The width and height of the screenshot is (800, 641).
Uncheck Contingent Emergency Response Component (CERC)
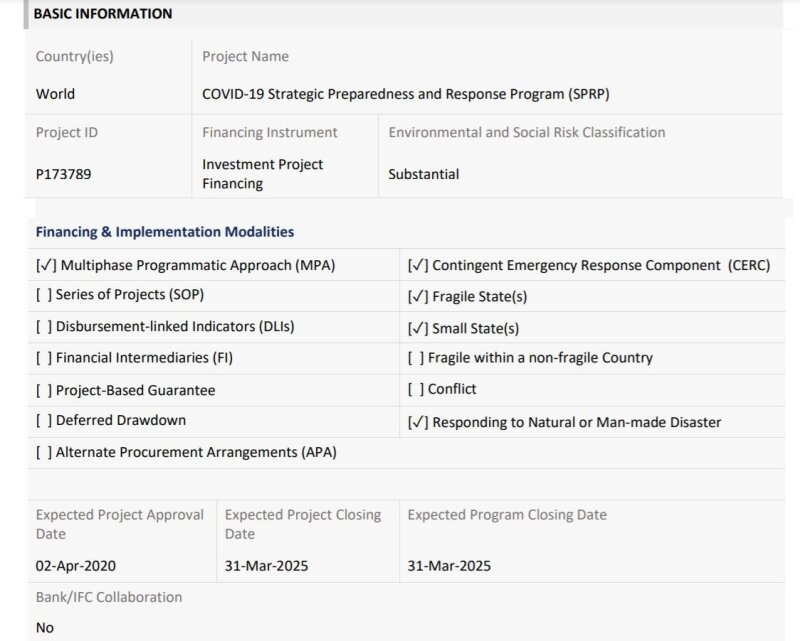click(x=418, y=265)
